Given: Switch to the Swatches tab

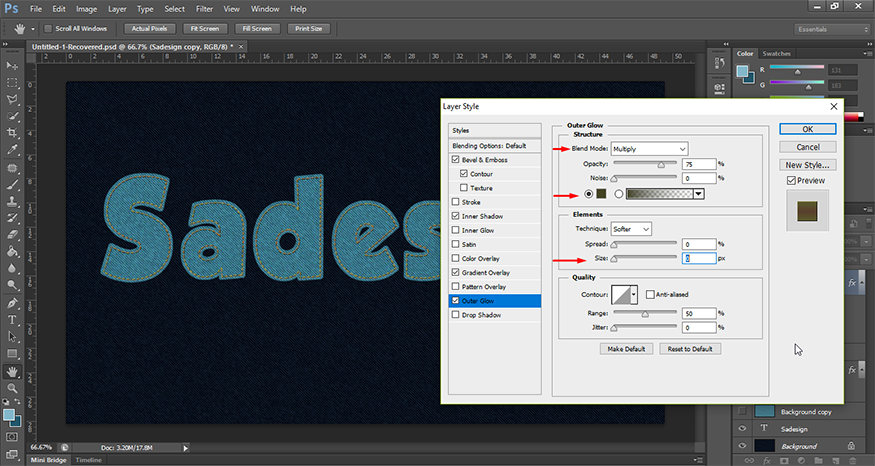Looking at the screenshot, I should click(x=776, y=54).
